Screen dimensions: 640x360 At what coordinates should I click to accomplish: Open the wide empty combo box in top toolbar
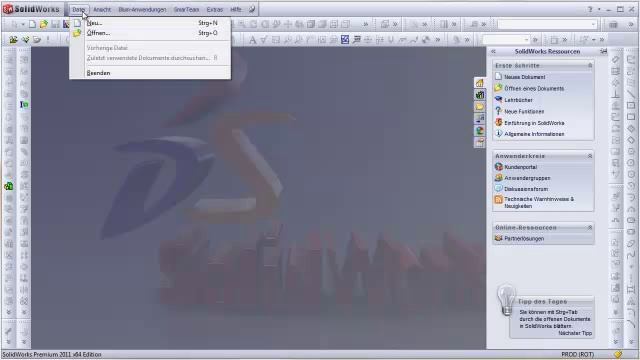[547, 24]
